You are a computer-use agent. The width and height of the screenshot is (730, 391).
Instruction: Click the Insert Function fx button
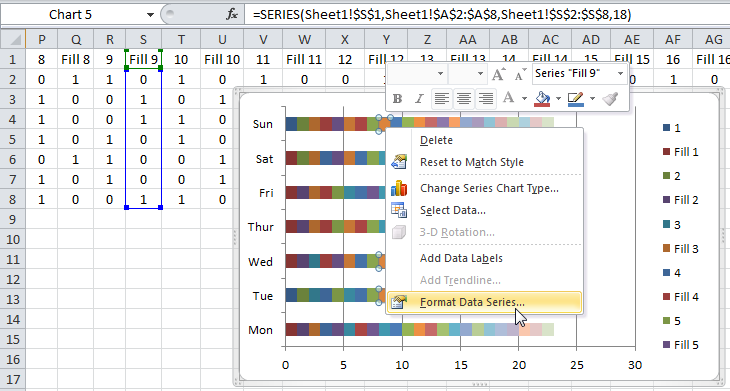(x=231, y=15)
